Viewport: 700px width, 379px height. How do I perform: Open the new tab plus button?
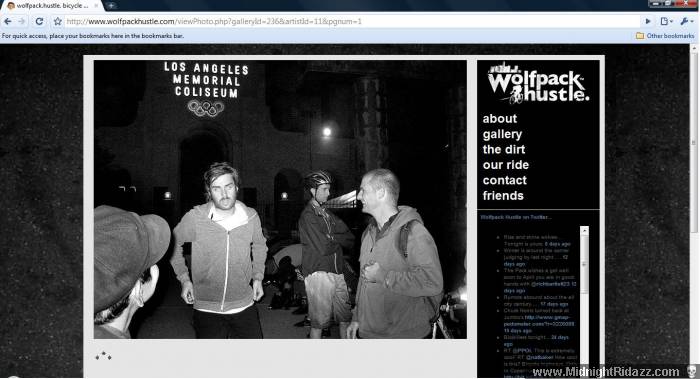111,6
